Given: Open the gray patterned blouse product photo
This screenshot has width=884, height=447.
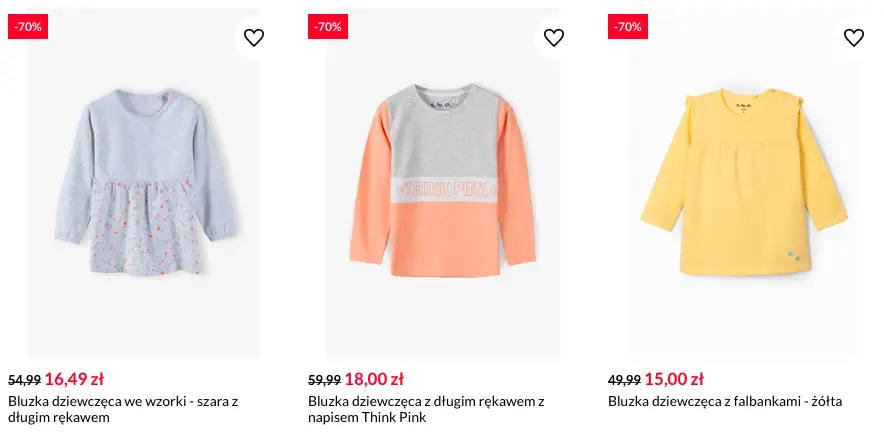Looking at the screenshot, I should click(143, 190).
